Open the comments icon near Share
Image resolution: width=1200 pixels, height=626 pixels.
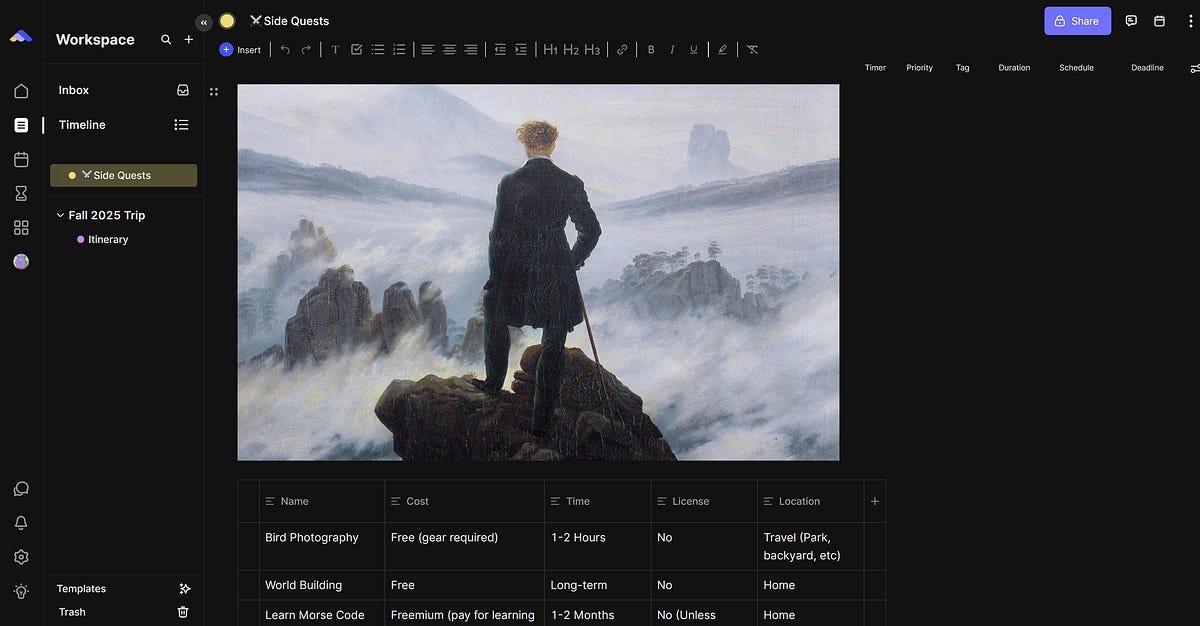pos(1131,21)
